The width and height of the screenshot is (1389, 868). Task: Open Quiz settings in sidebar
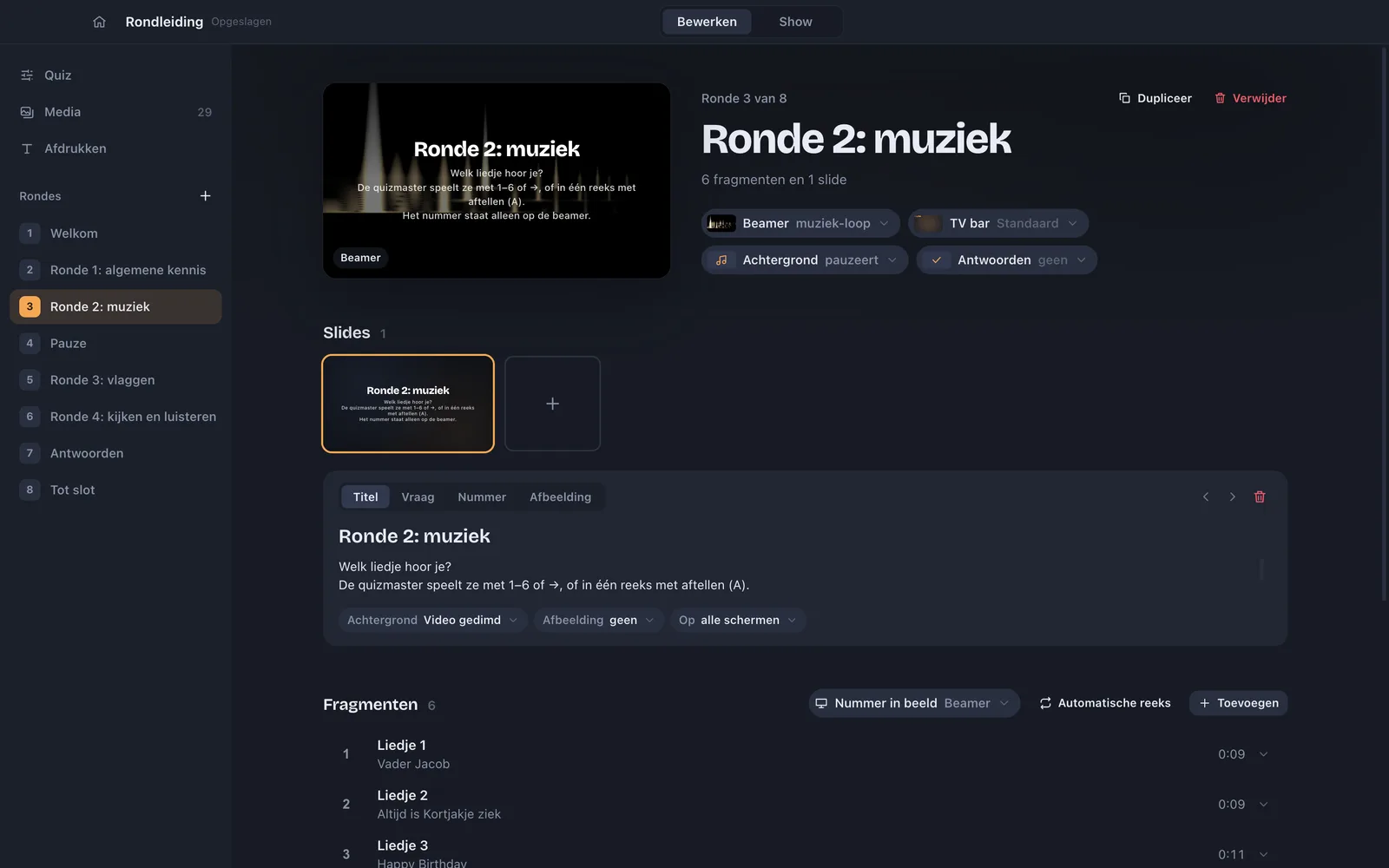[x=115, y=76]
